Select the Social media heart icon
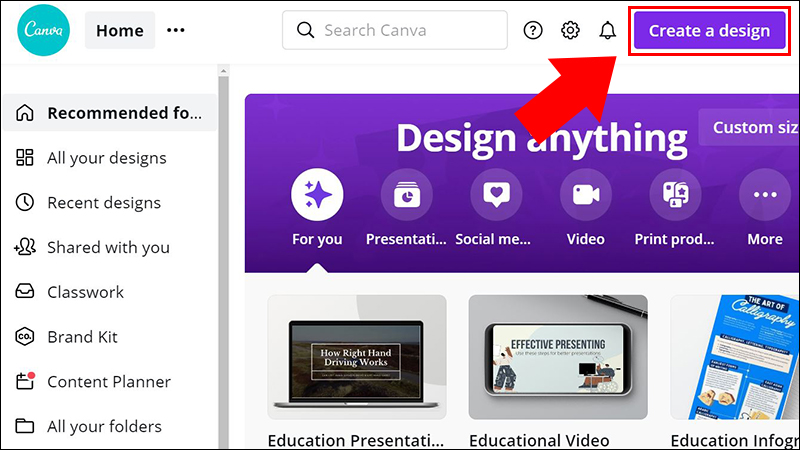The image size is (800, 450). (496, 194)
